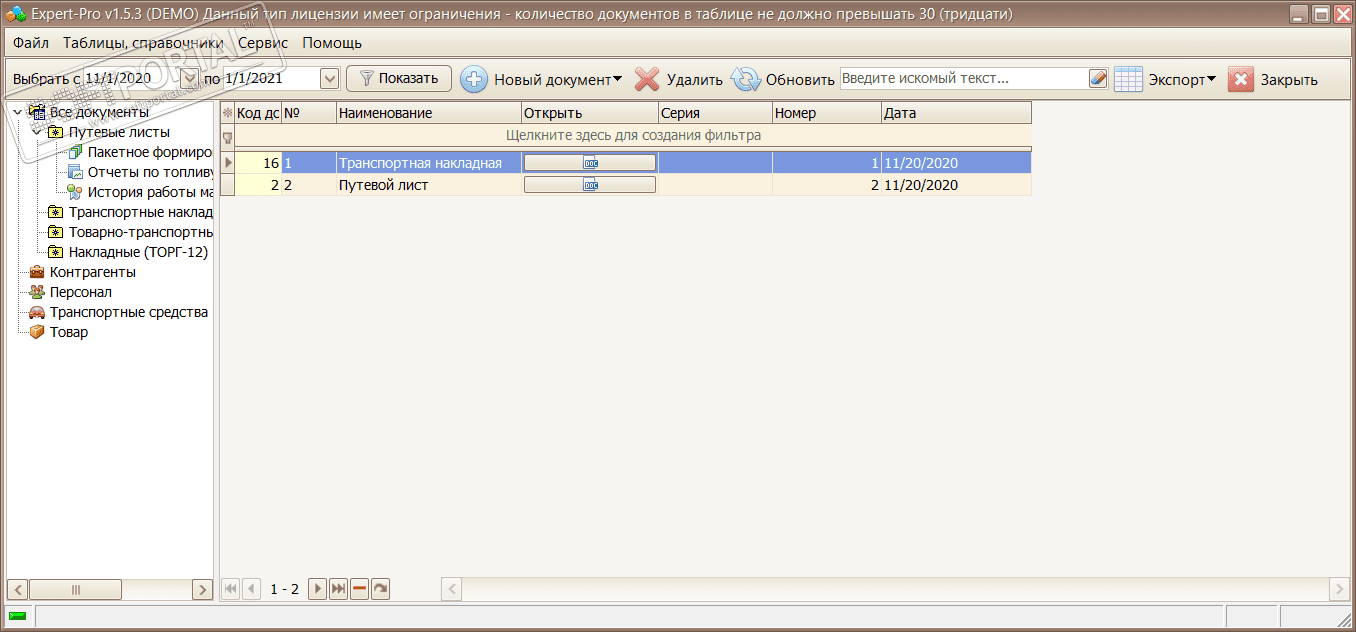Click the Все документы tree icon
The width and height of the screenshot is (1356, 632).
pyautogui.click(x=37, y=112)
